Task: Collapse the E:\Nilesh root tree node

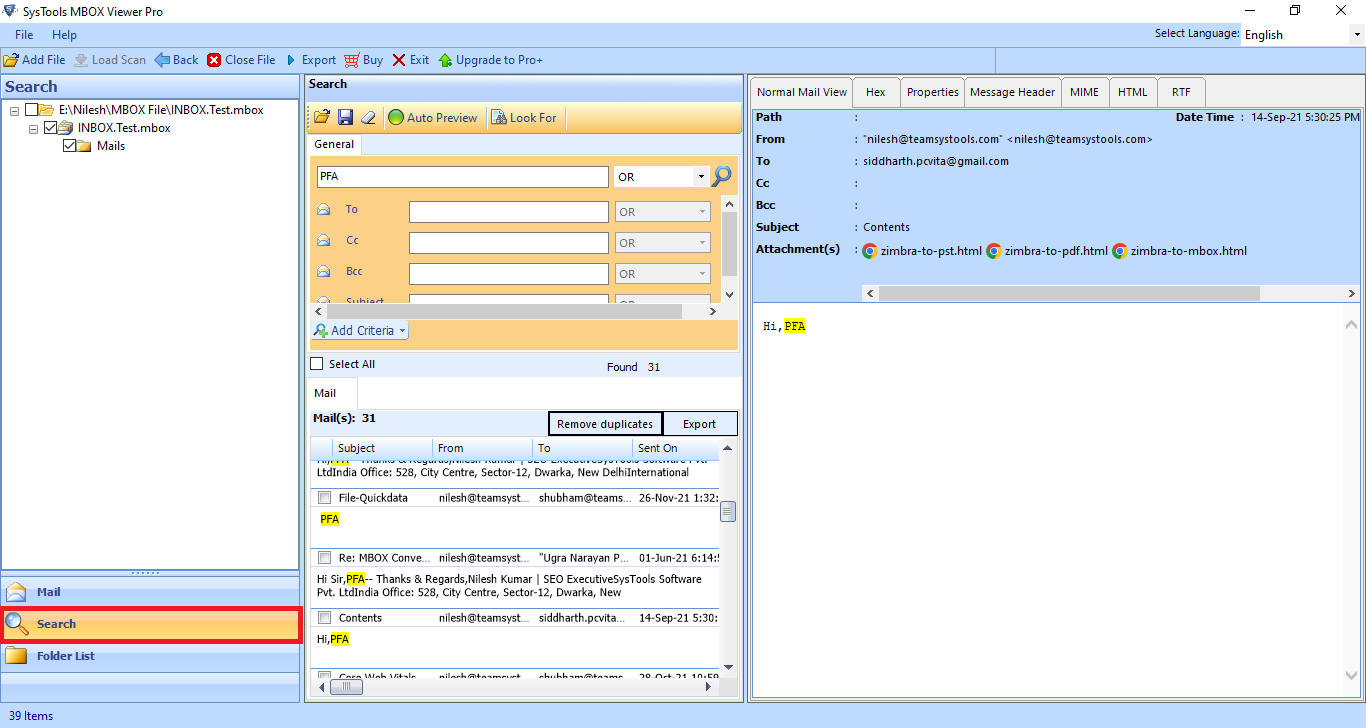Action: click(x=14, y=111)
